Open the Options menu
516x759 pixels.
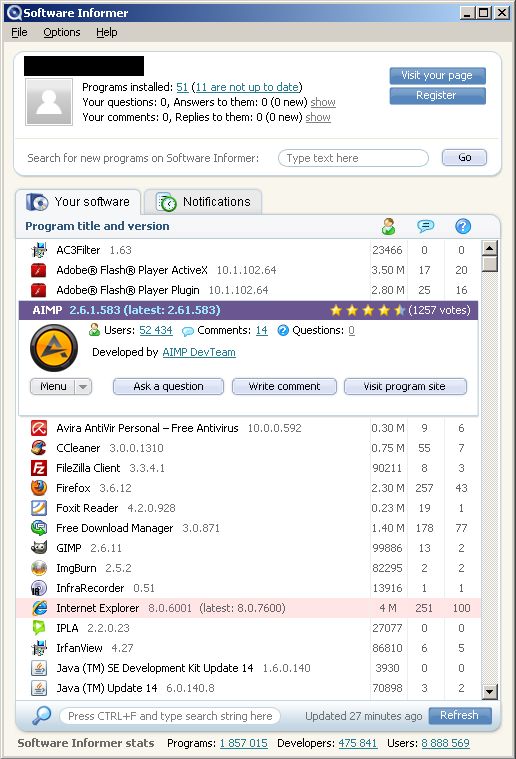coord(62,32)
